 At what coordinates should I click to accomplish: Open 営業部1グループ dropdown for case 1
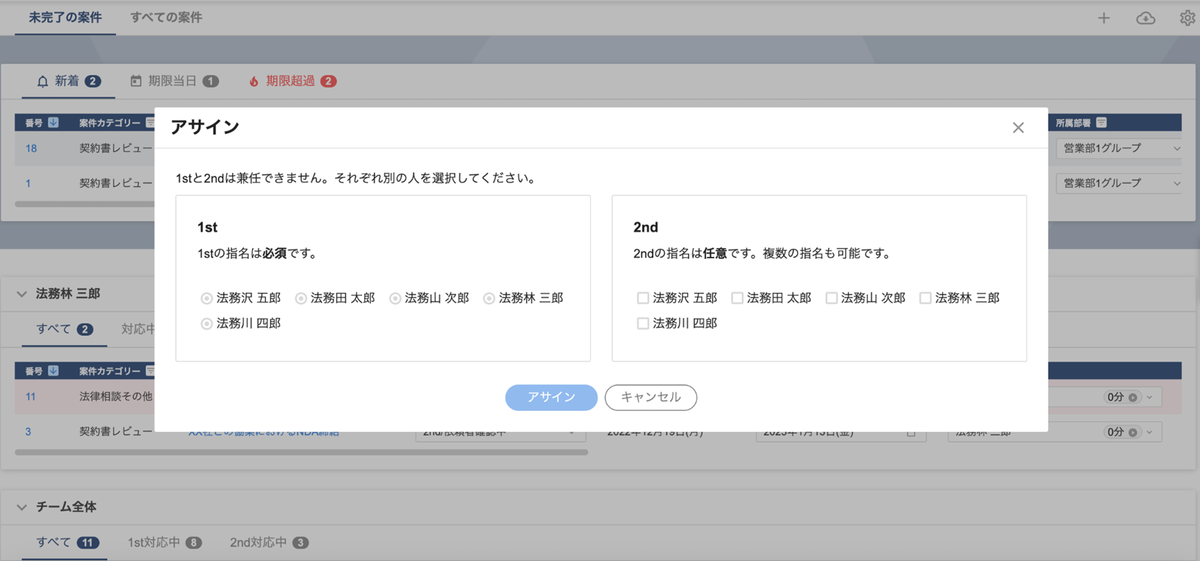pyautogui.click(x=1119, y=183)
